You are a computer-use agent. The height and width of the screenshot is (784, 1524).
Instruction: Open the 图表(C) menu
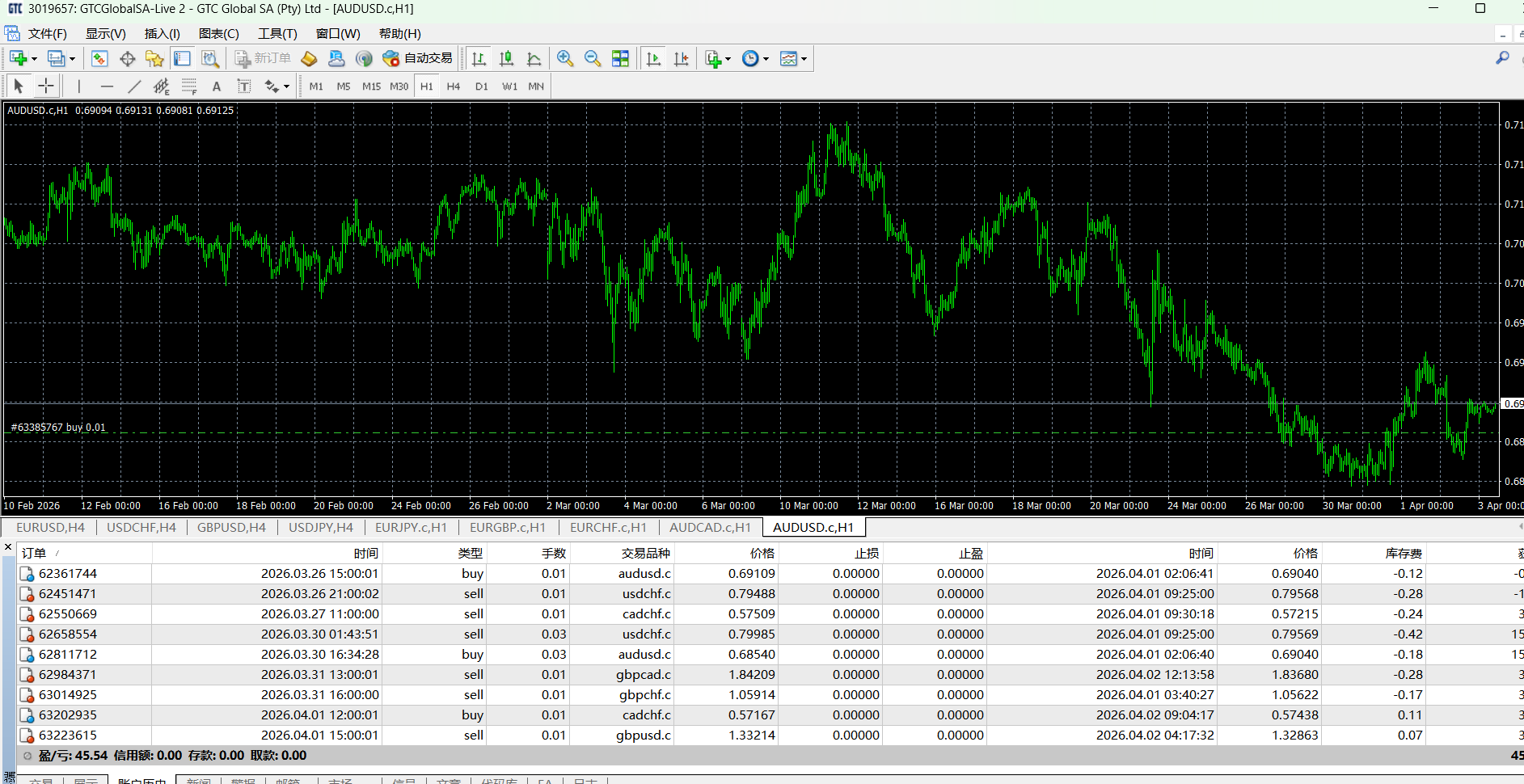pyautogui.click(x=218, y=34)
